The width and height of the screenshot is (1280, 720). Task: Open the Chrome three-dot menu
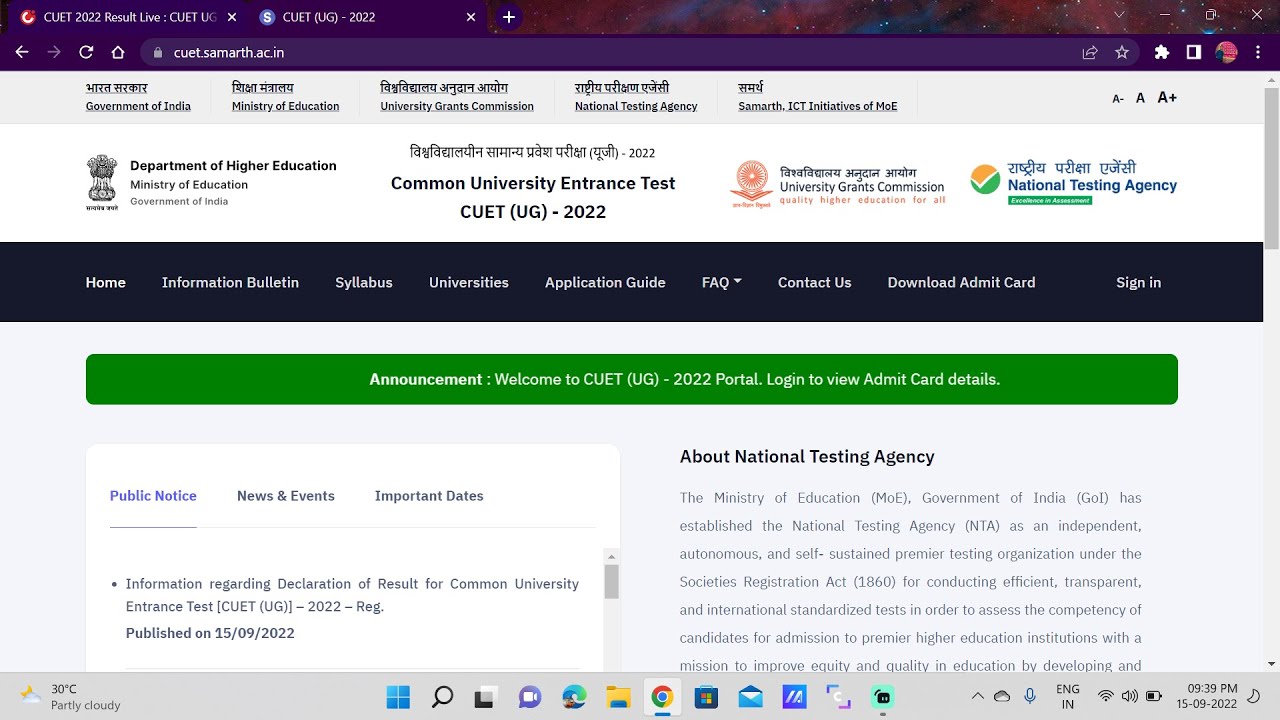tap(1257, 52)
